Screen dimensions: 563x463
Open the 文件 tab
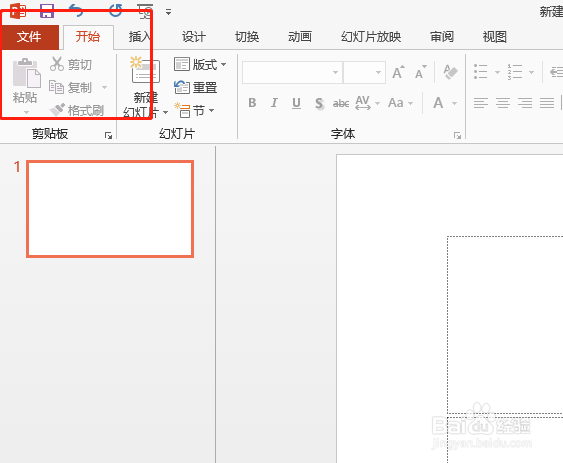click(x=29, y=37)
